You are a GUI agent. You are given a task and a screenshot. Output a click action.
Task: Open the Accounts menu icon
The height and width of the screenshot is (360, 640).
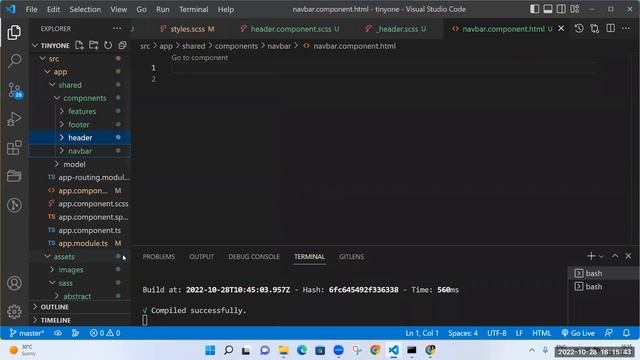[x=14, y=283]
